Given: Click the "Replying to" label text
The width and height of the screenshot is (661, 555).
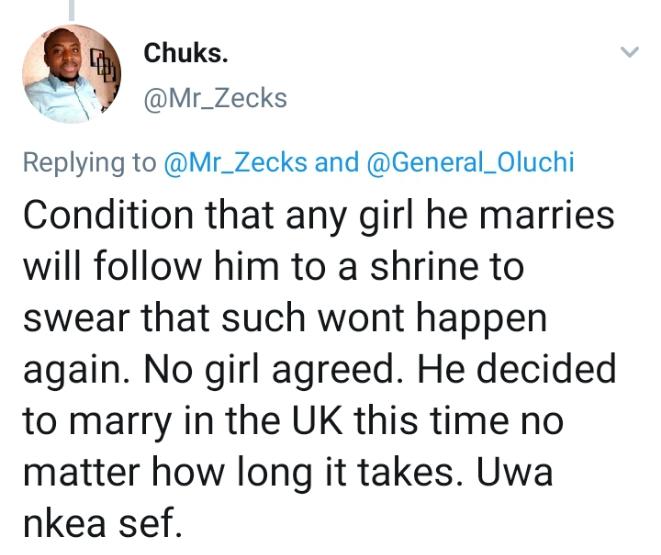Looking at the screenshot, I should click(90, 163).
